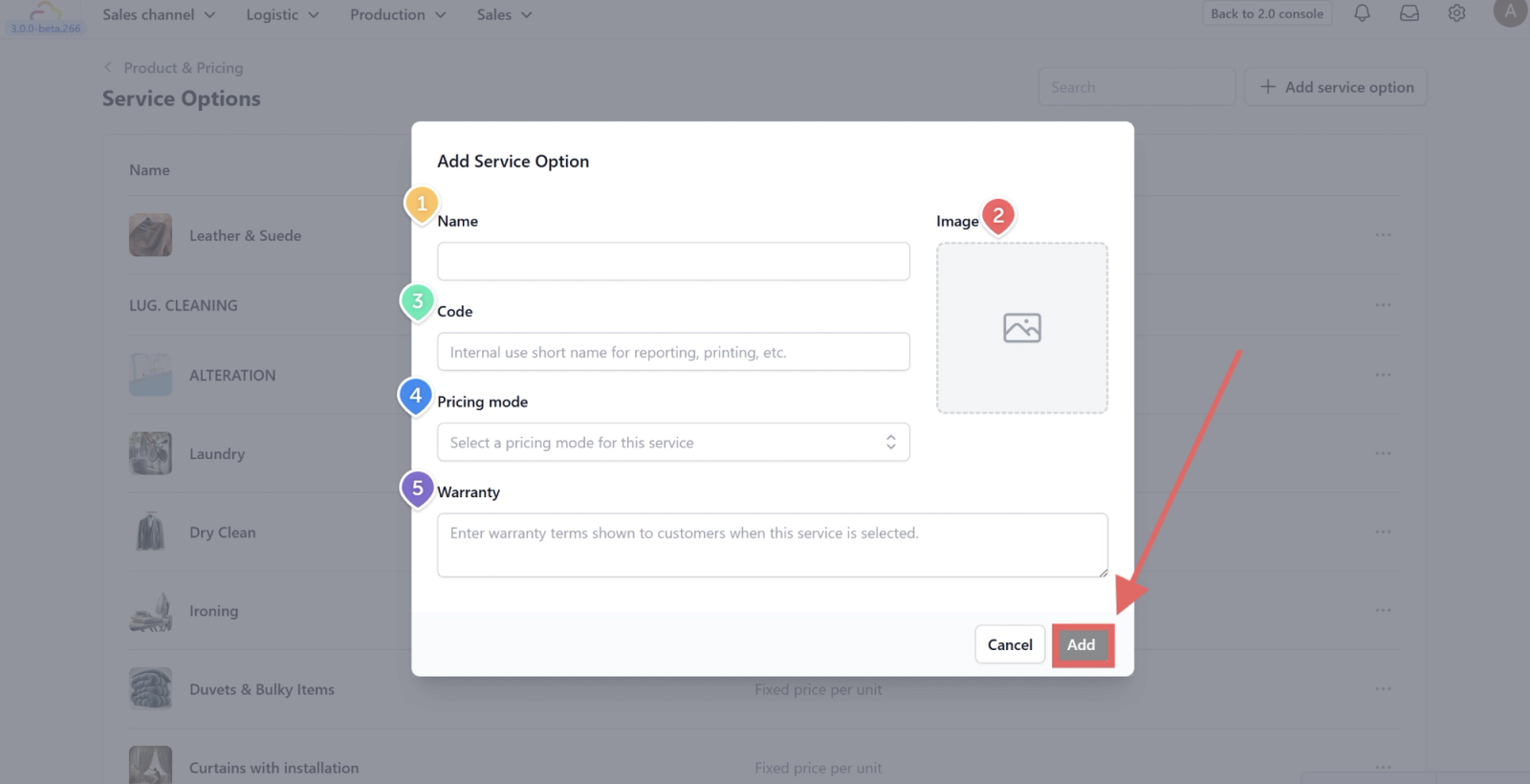Open the notifications bell icon

[1362, 13]
